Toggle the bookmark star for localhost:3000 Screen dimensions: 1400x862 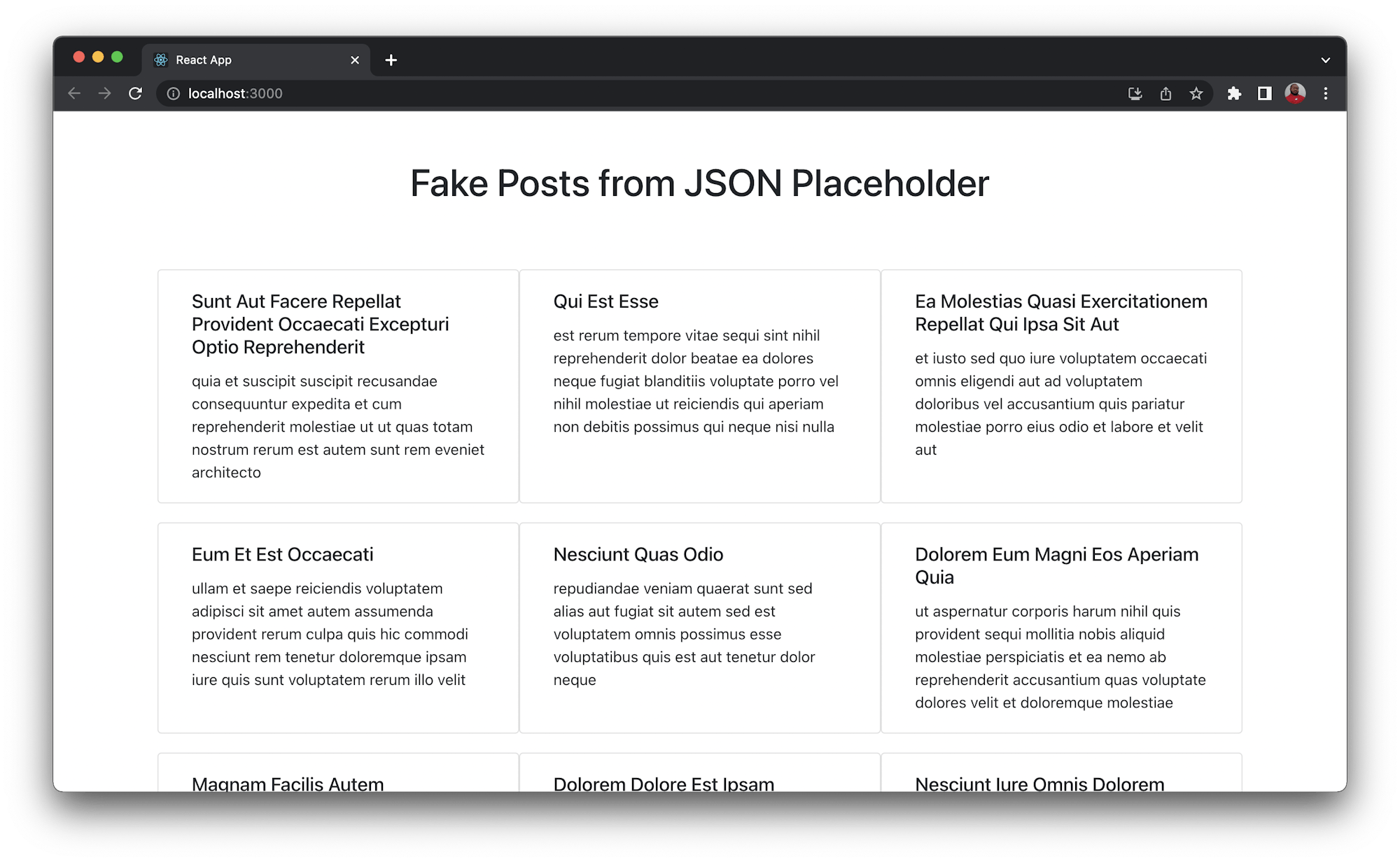(x=1197, y=93)
